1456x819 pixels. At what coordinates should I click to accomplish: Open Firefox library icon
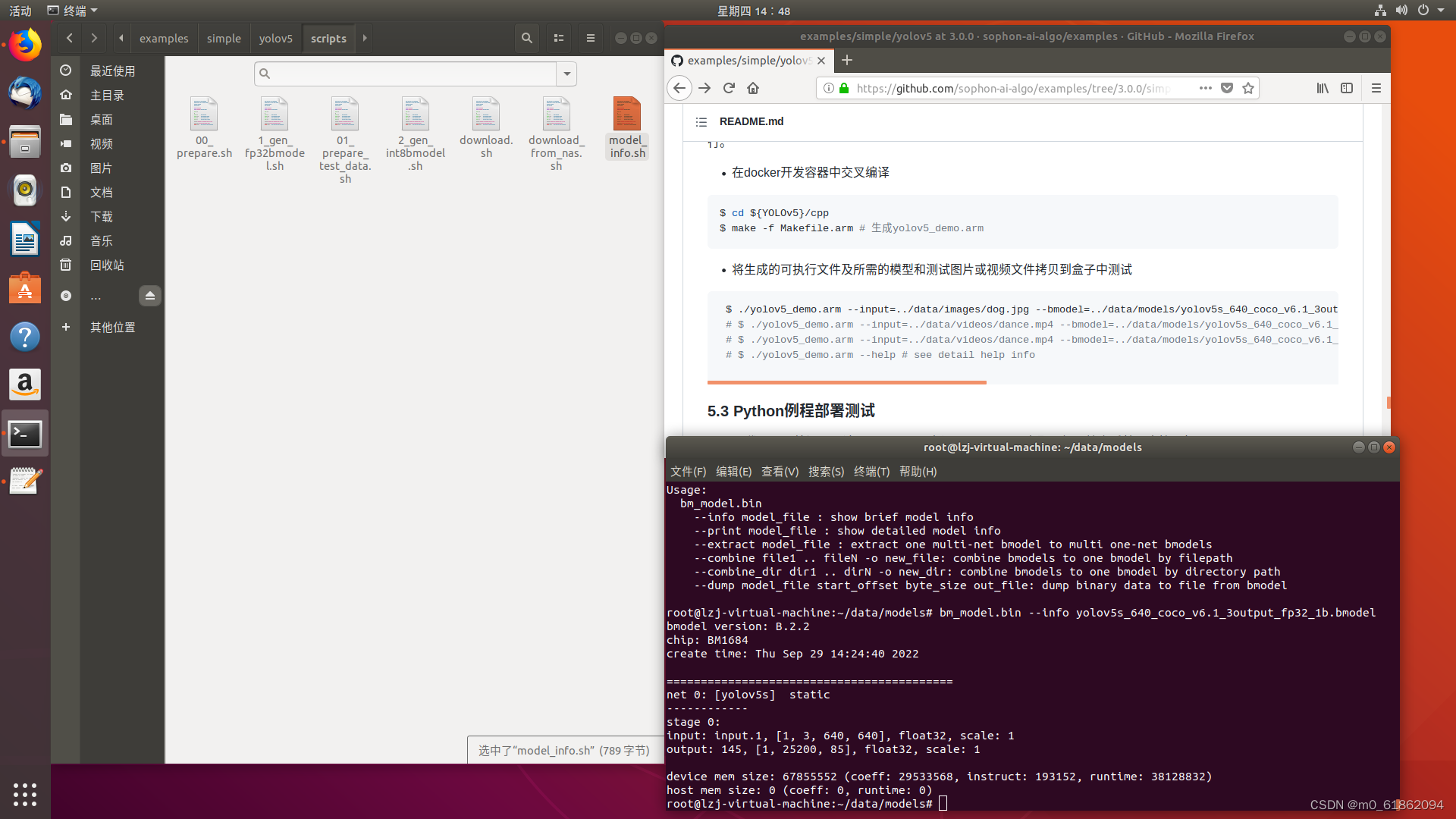[x=1323, y=88]
